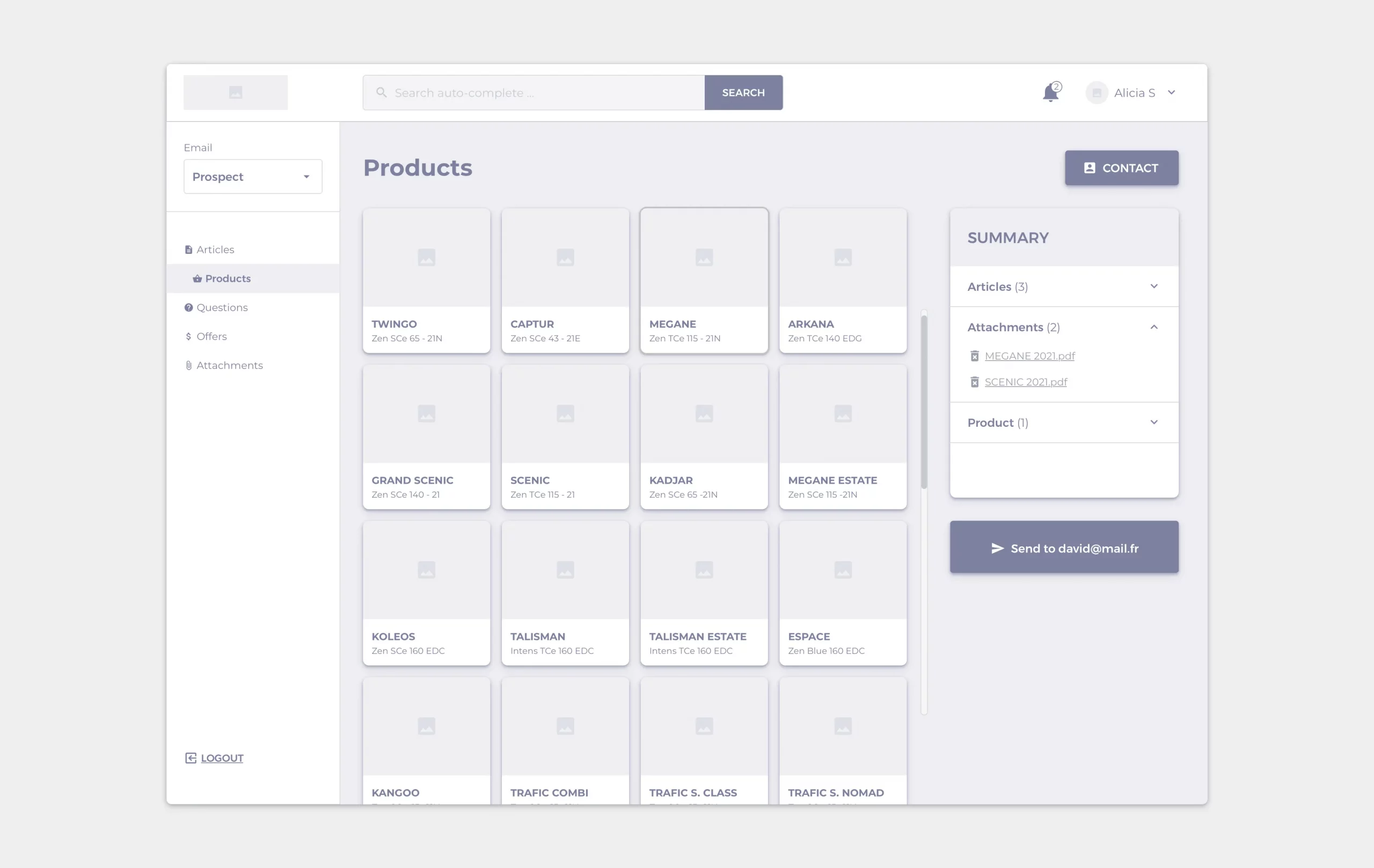Click the logo placeholder image

click(235, 92)
